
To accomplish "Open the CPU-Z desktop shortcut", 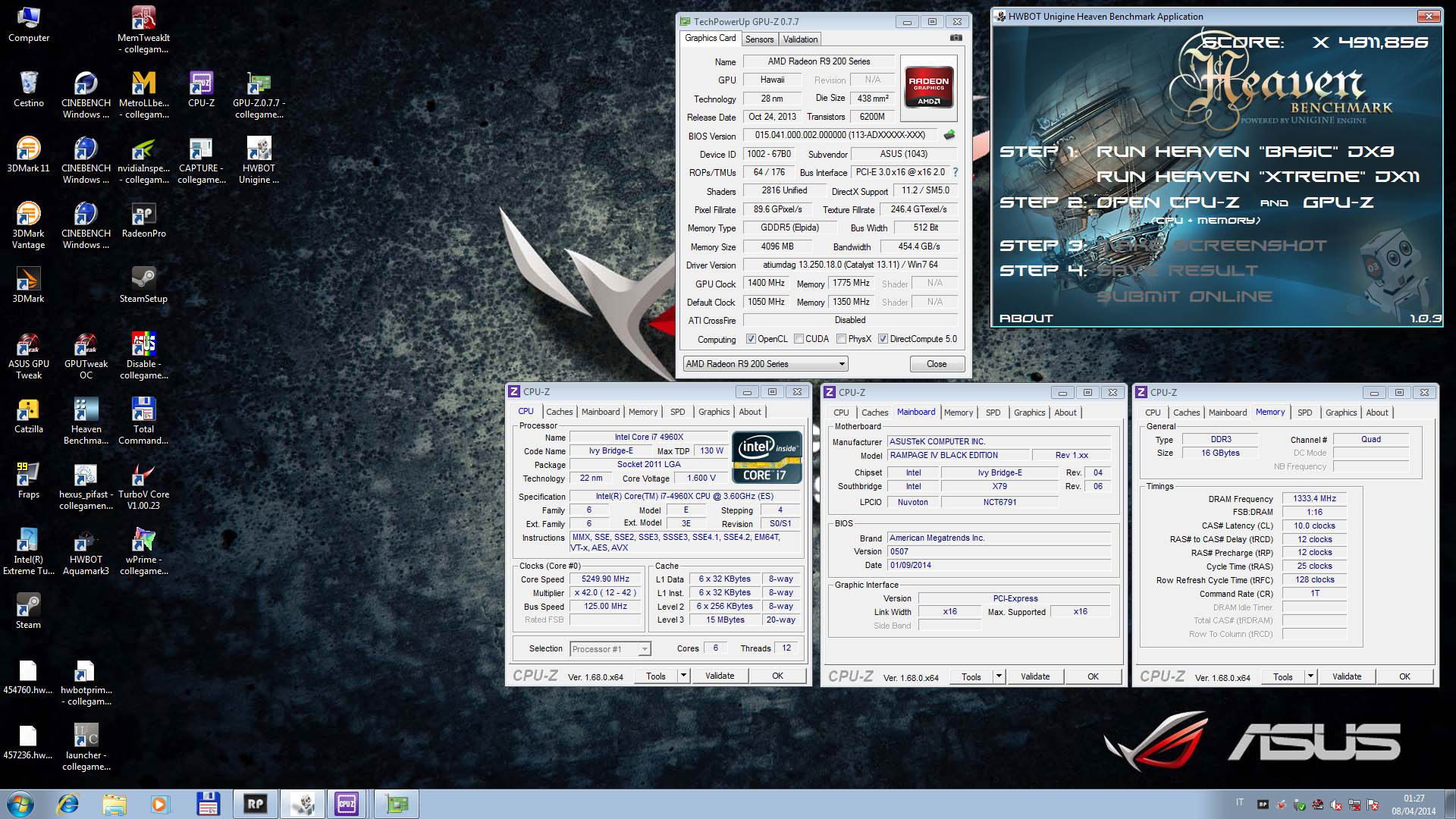I will pos(201,89).
